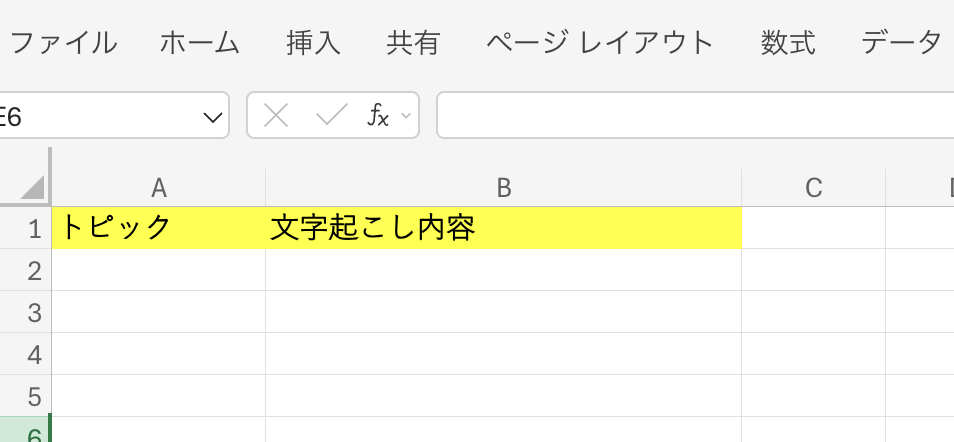
Task: Click the enter checkmark icon in formula bar
Action: [x=330, y=116]
